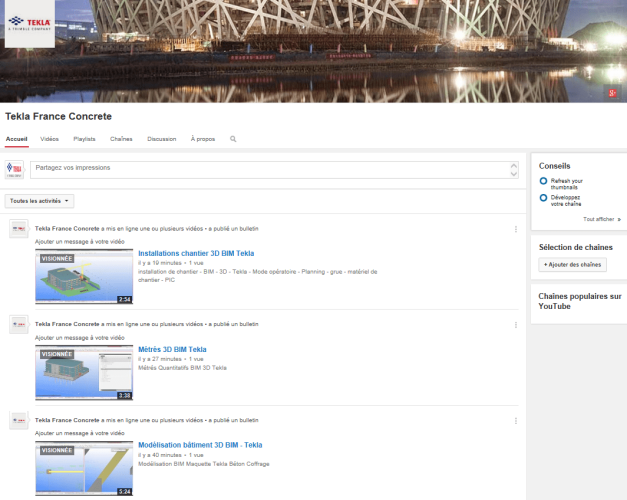Open Modélisation bâtiment 3D BIM - Tekla link

(200, 445)
